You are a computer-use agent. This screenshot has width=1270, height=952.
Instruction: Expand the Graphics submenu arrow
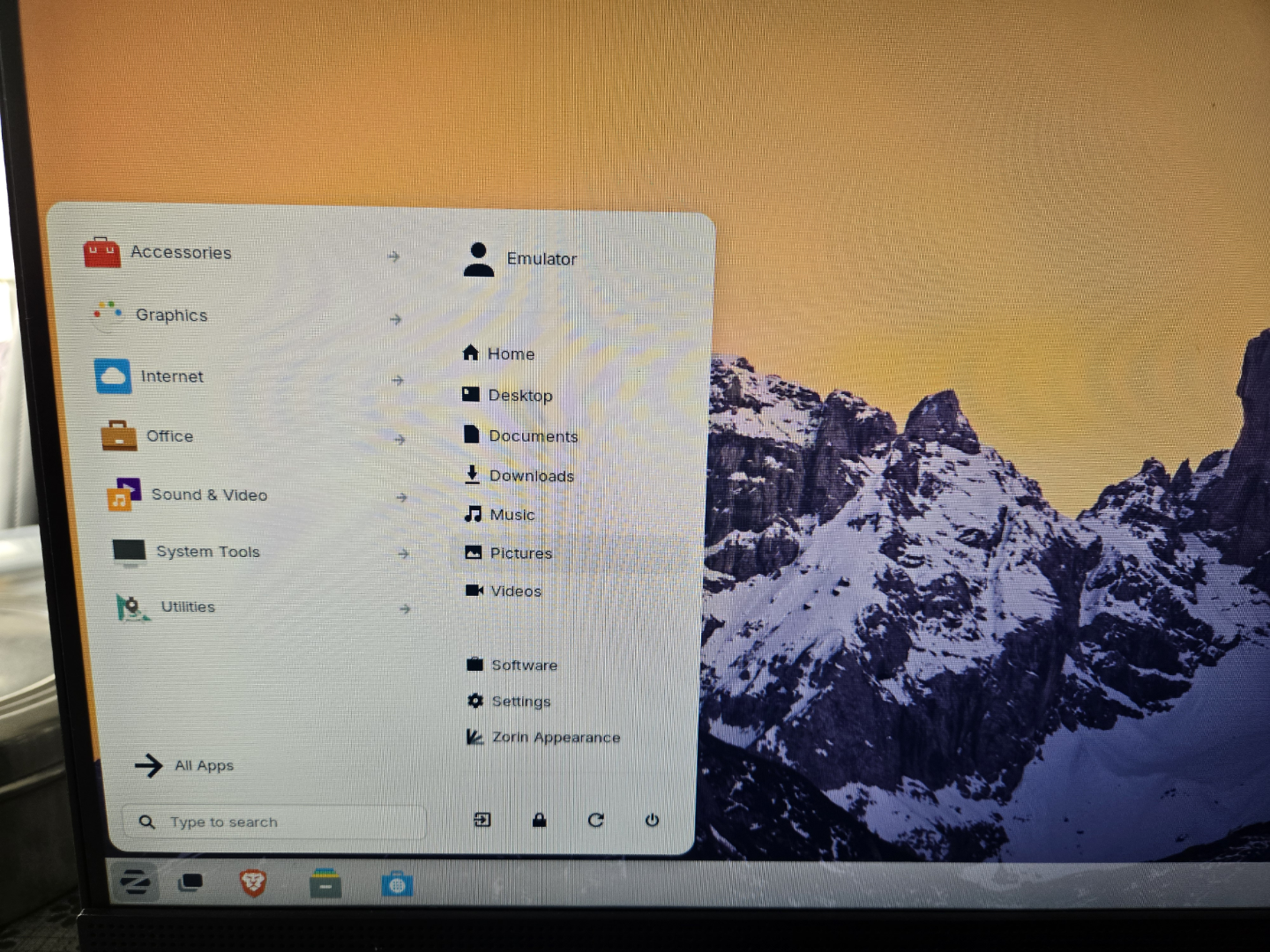tap(395, 319)
